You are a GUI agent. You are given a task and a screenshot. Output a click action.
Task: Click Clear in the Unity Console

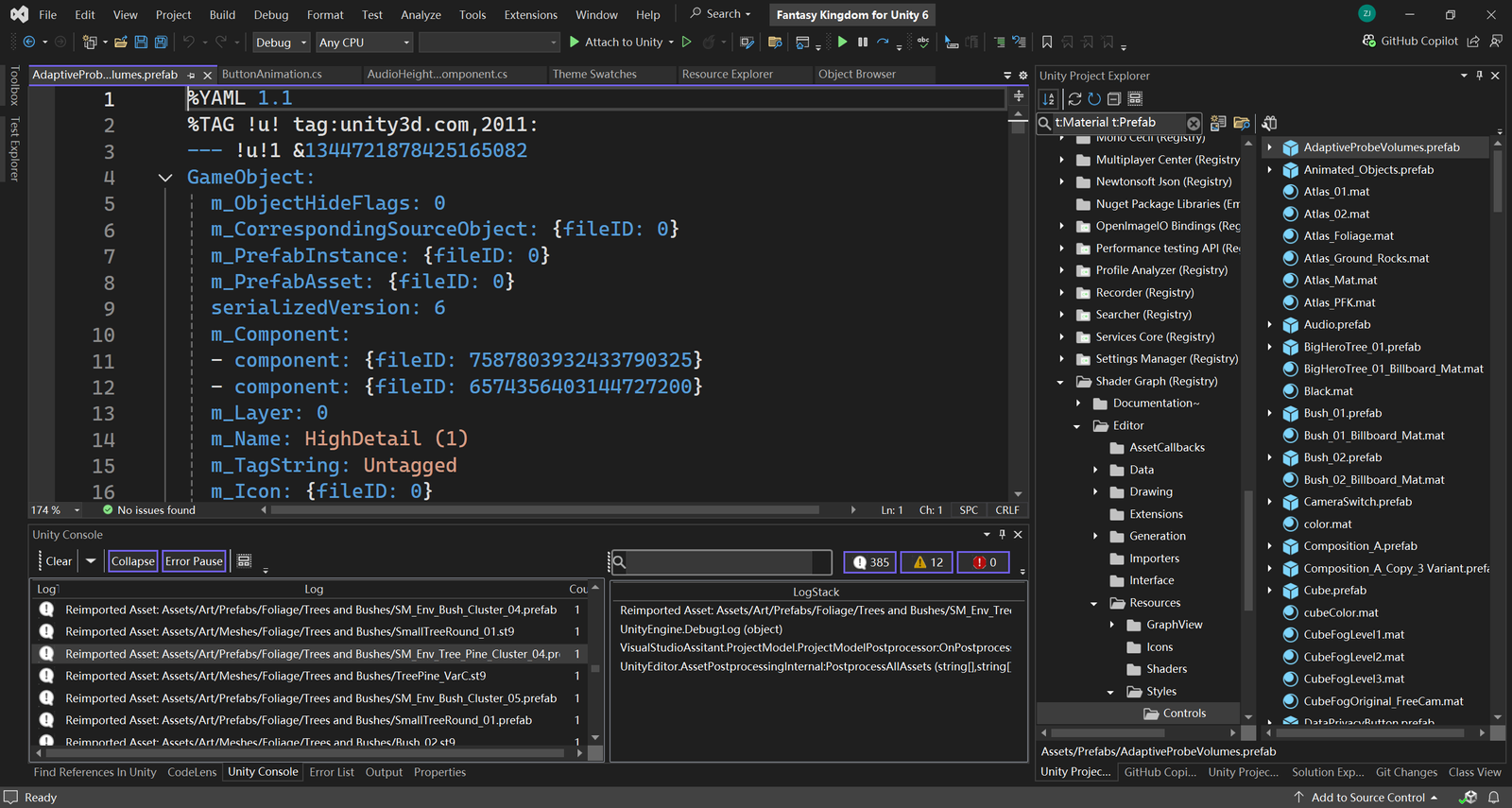pyautogui.click(x=59, y=561)
